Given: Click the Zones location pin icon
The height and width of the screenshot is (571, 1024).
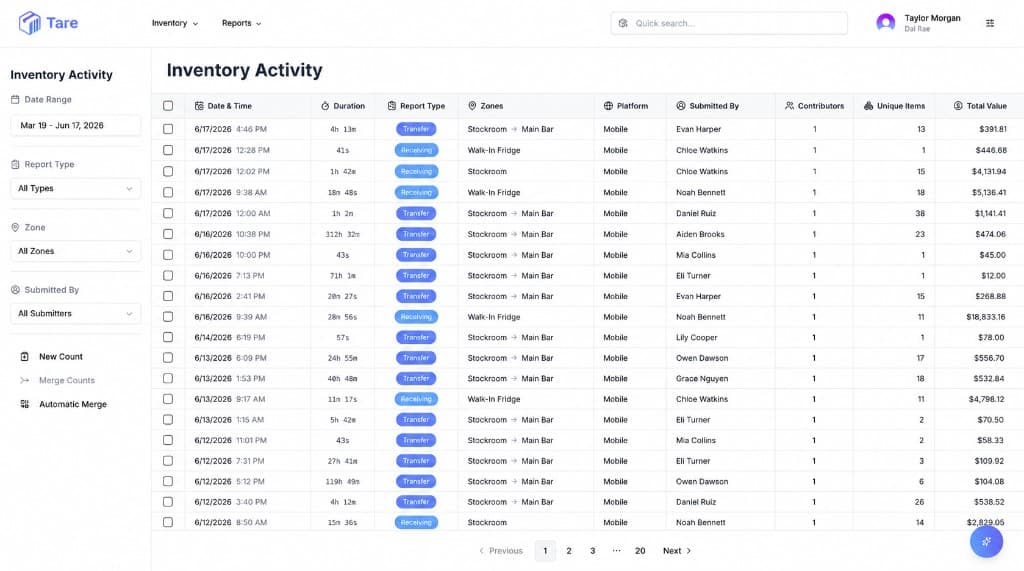Looking at the screenshot, I should (x=472, y=106).
